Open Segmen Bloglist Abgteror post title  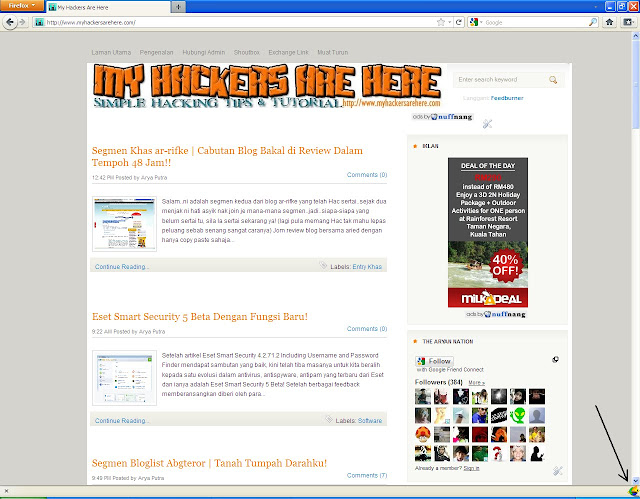point(209,463)
